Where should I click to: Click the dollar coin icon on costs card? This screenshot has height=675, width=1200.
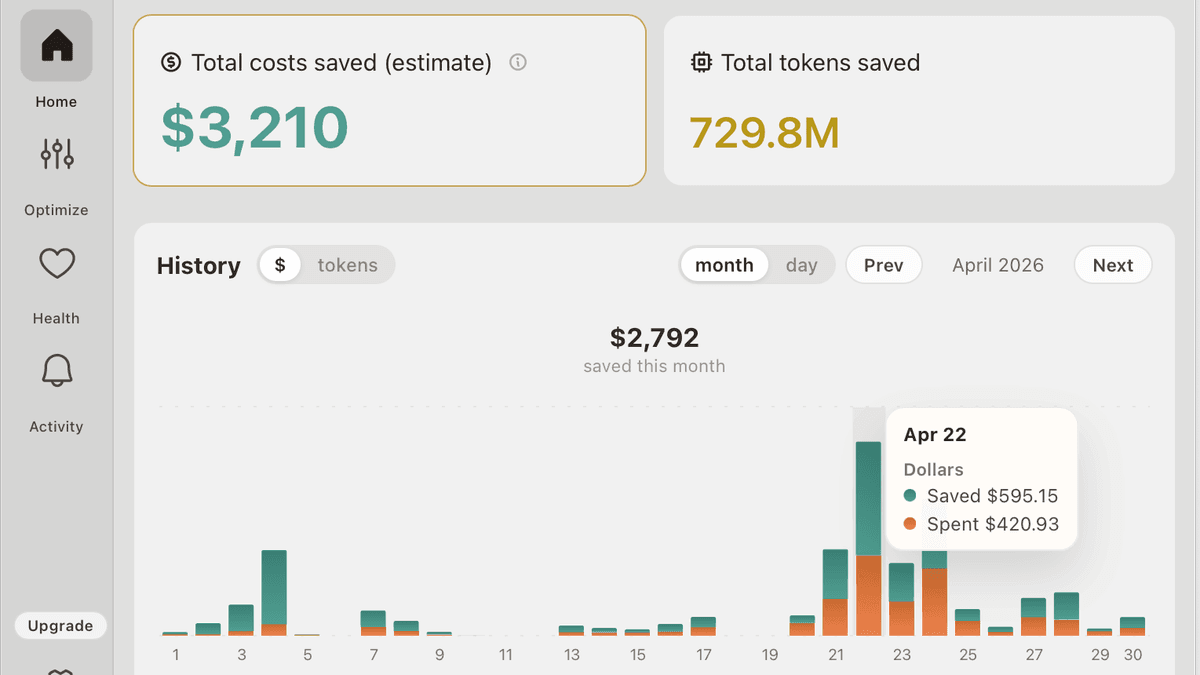point(171,62)
